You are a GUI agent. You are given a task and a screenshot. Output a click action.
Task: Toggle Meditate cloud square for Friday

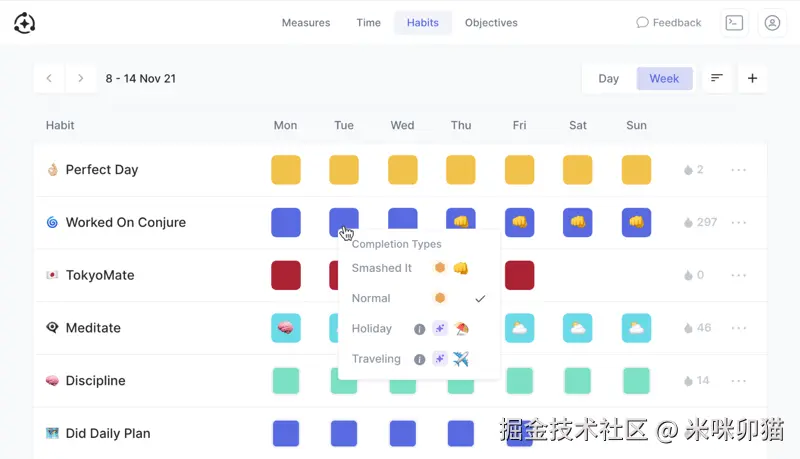click(x=519, y=328)
